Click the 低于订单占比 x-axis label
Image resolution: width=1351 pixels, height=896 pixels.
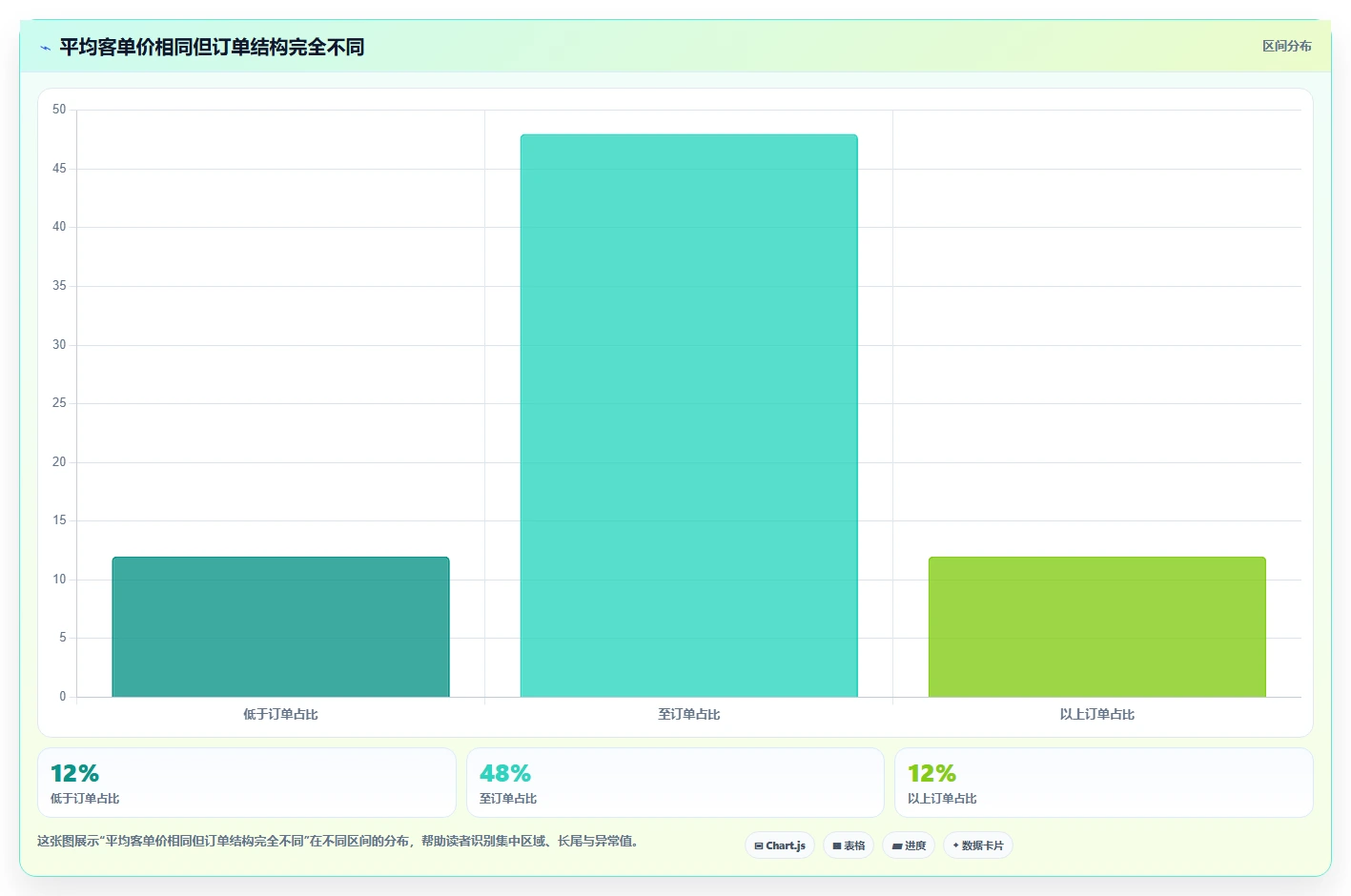280,714
